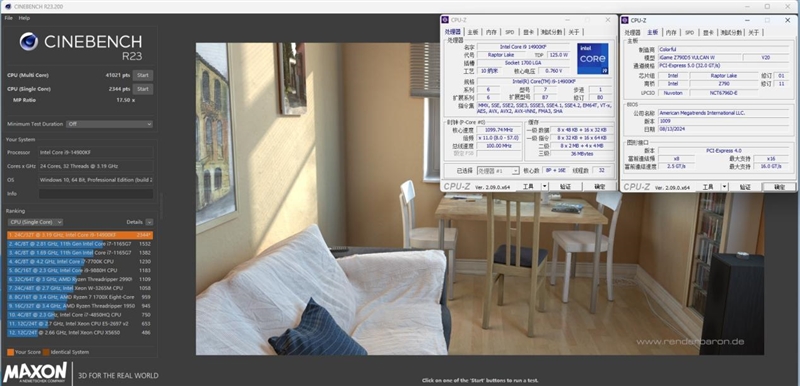Viewport: 800px width, 386px height.
Task: Select ranking row 1 i9-14900KF
Action: point(80,235)
